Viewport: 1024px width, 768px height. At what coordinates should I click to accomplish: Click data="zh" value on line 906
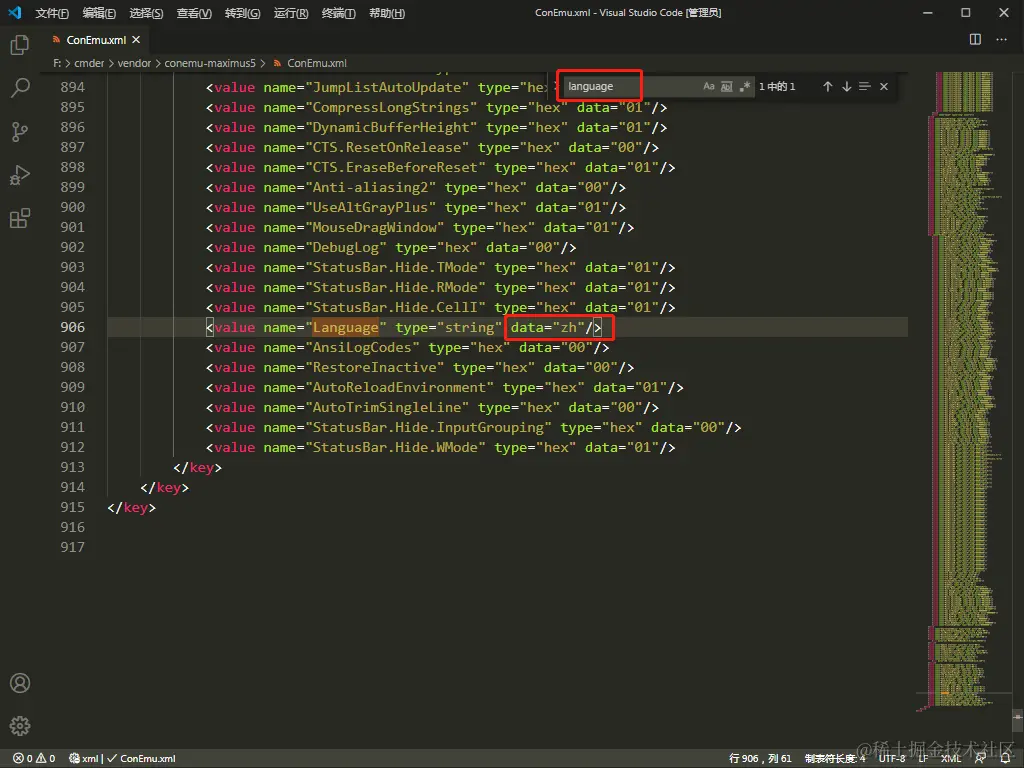click(547, 327)
